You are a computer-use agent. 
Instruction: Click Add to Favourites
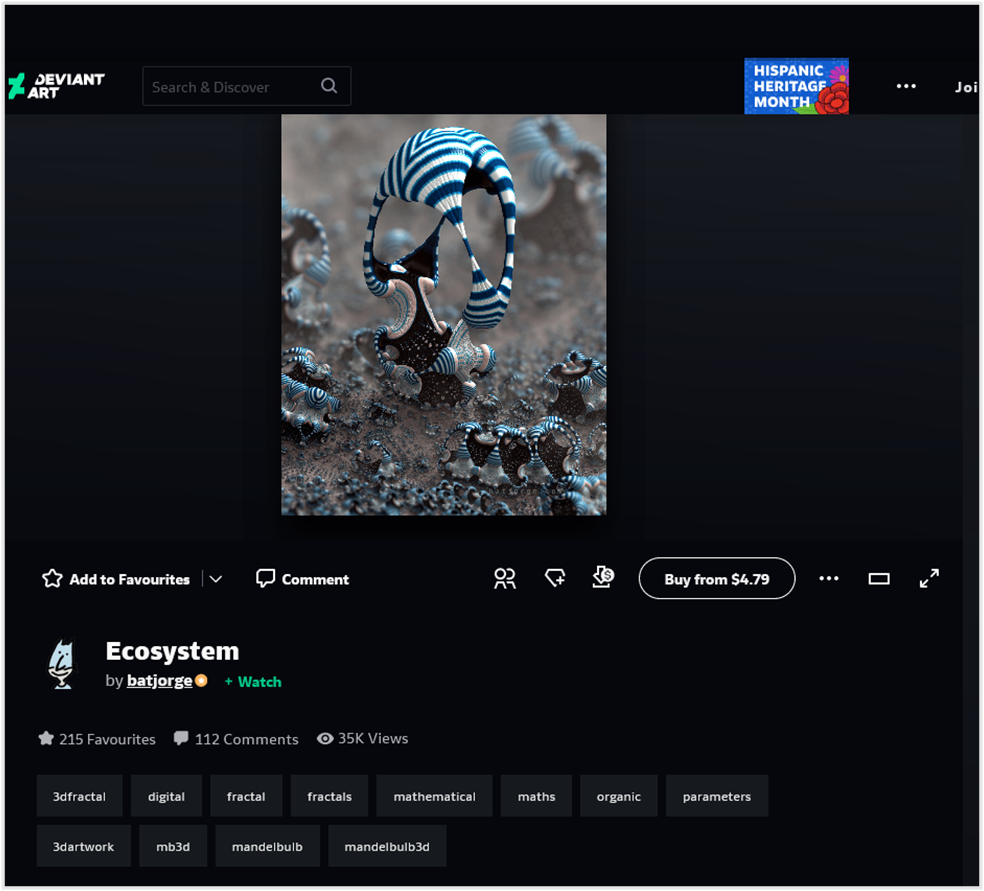point(115,579)
